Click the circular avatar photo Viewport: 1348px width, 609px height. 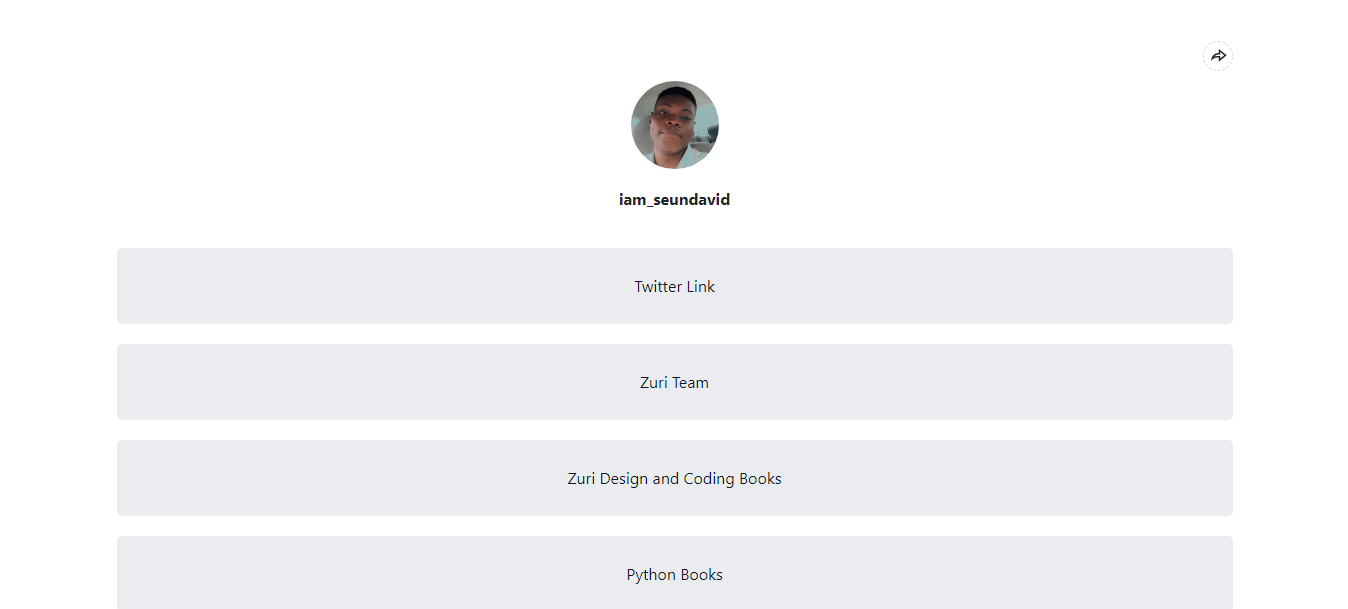pyautogui.click(x=675, y=125)
